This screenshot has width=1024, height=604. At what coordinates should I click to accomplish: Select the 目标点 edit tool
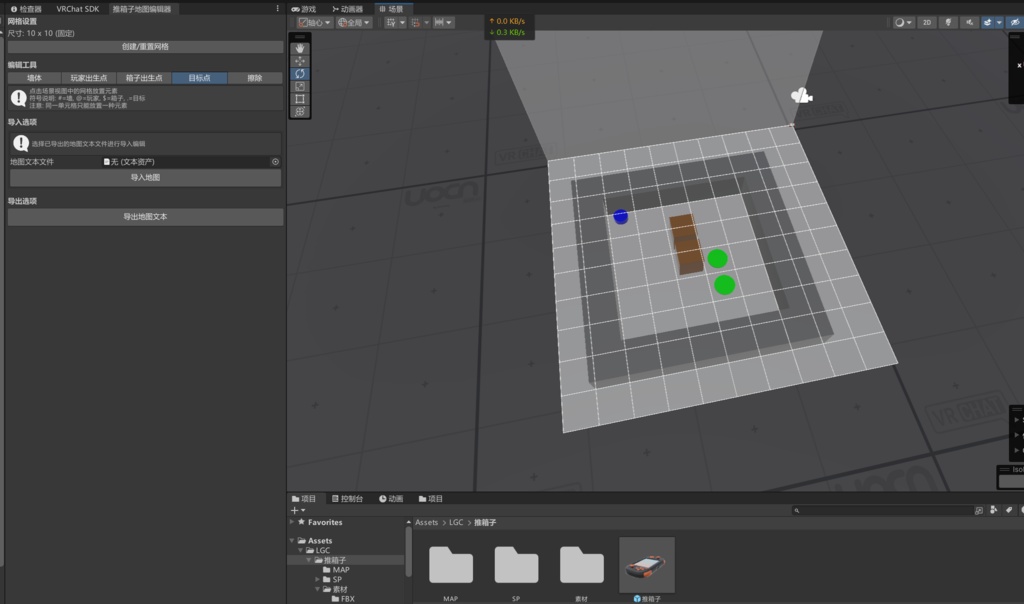199,78
